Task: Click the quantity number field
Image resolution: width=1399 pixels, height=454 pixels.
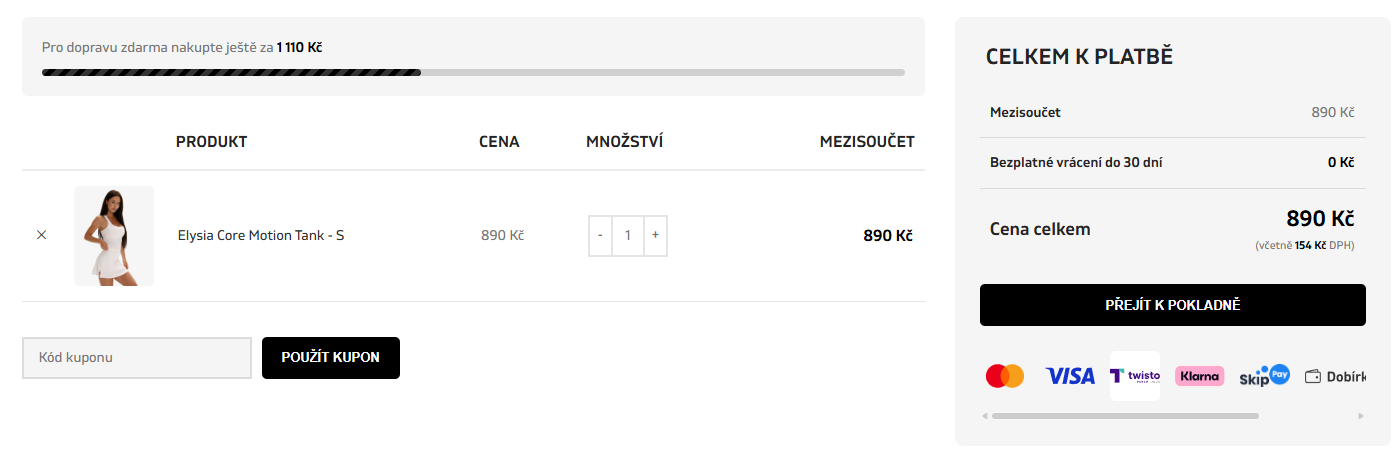Action: coord(628,236)
